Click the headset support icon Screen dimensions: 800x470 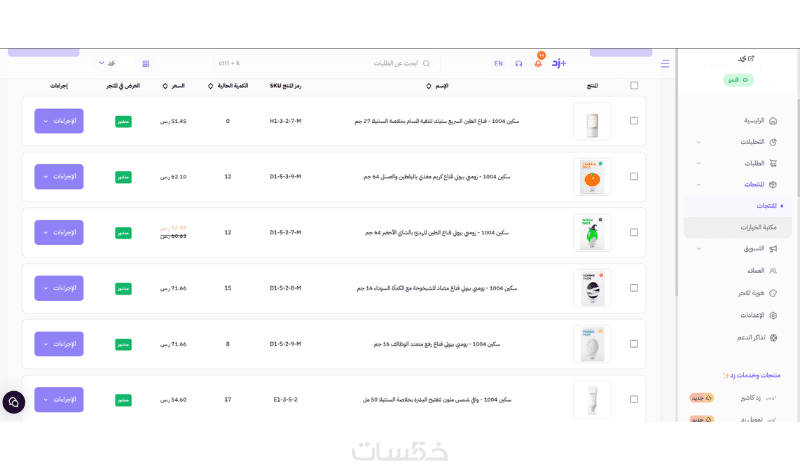[x=518, y=64]
